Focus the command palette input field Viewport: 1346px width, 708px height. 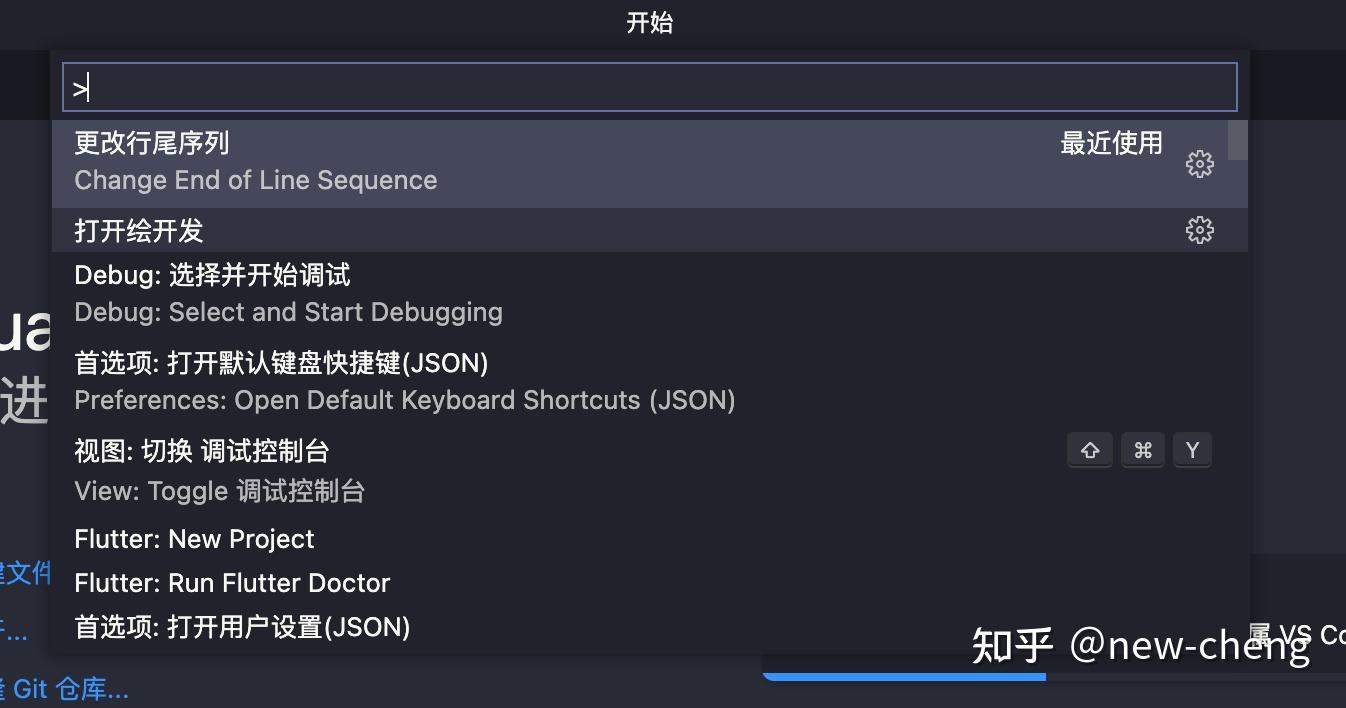point(650,88)
